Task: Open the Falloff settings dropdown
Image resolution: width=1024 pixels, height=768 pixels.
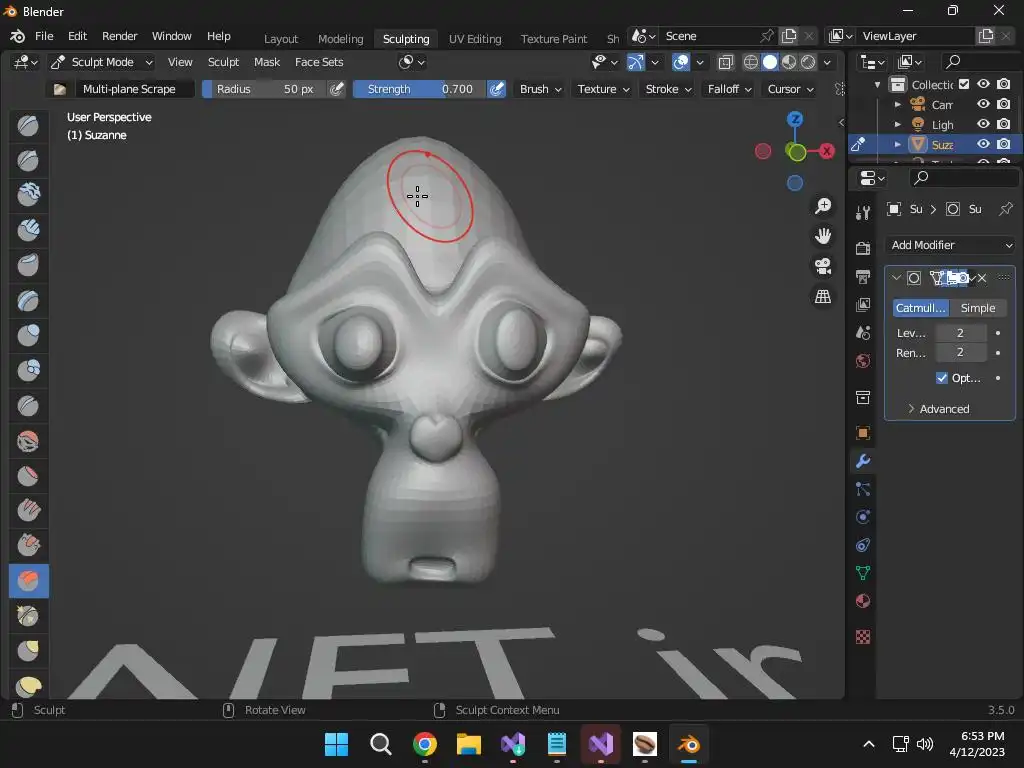Action: tap(729, 89)
